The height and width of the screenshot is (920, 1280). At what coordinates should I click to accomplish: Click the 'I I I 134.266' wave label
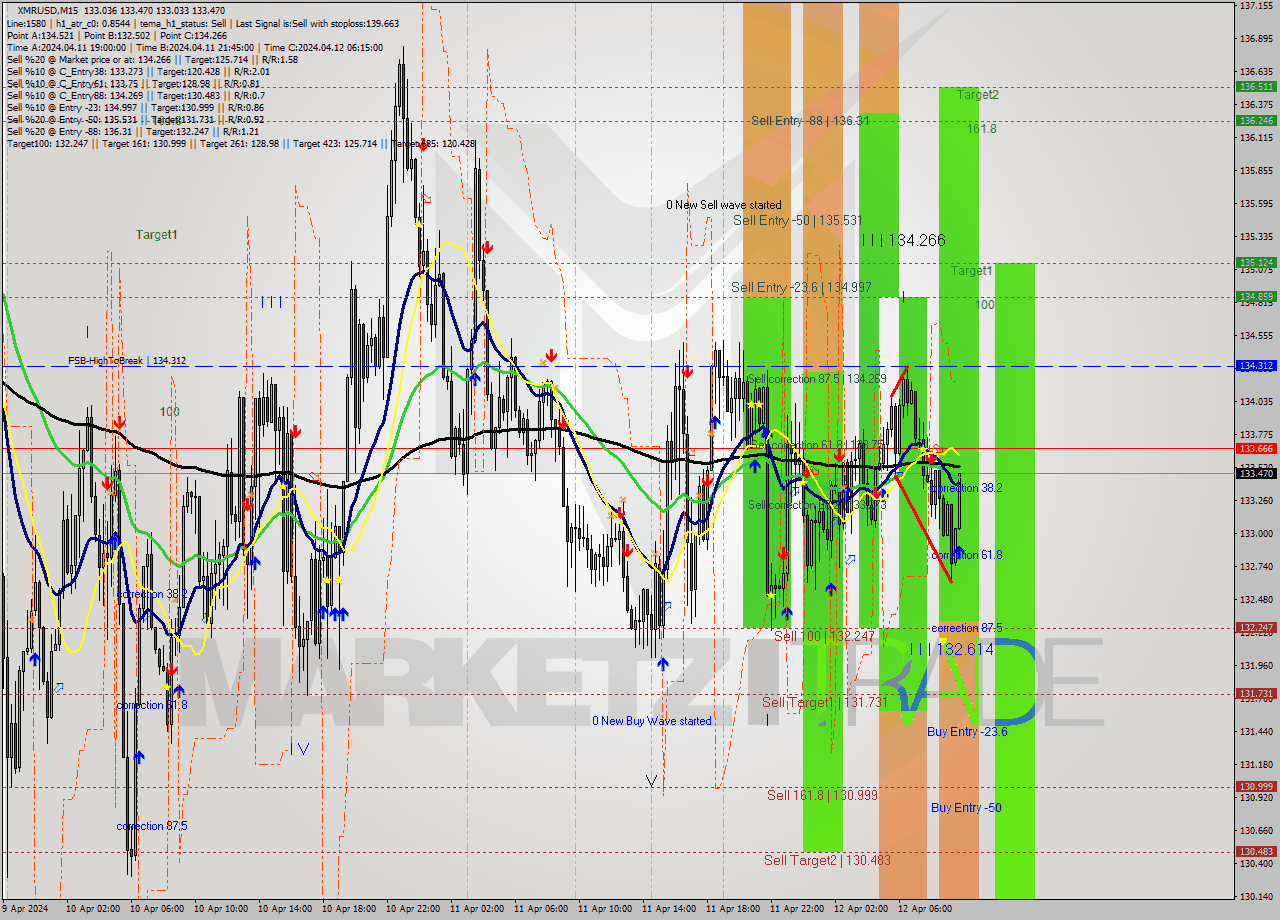click(903, 240)
